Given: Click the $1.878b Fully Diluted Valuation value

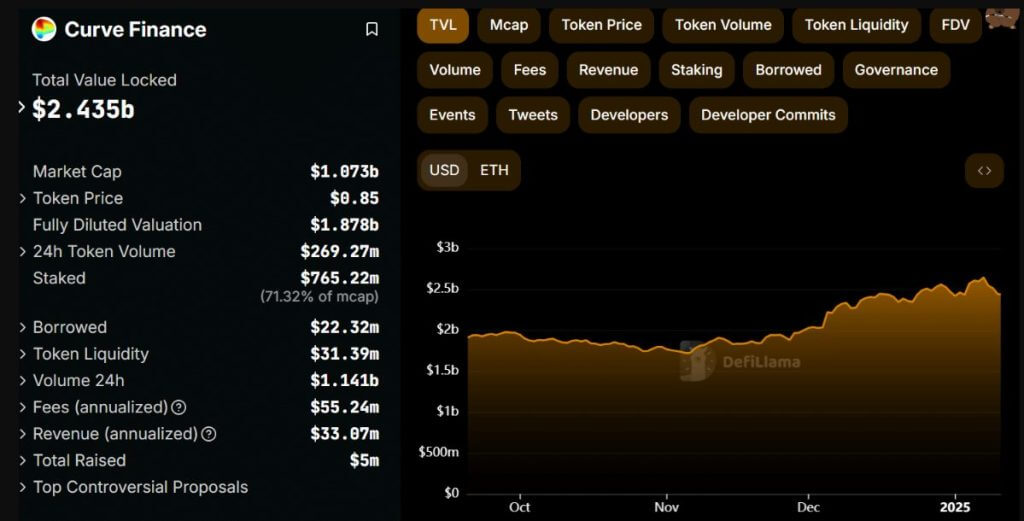Looking at the screenshot, I should (344, 225).
